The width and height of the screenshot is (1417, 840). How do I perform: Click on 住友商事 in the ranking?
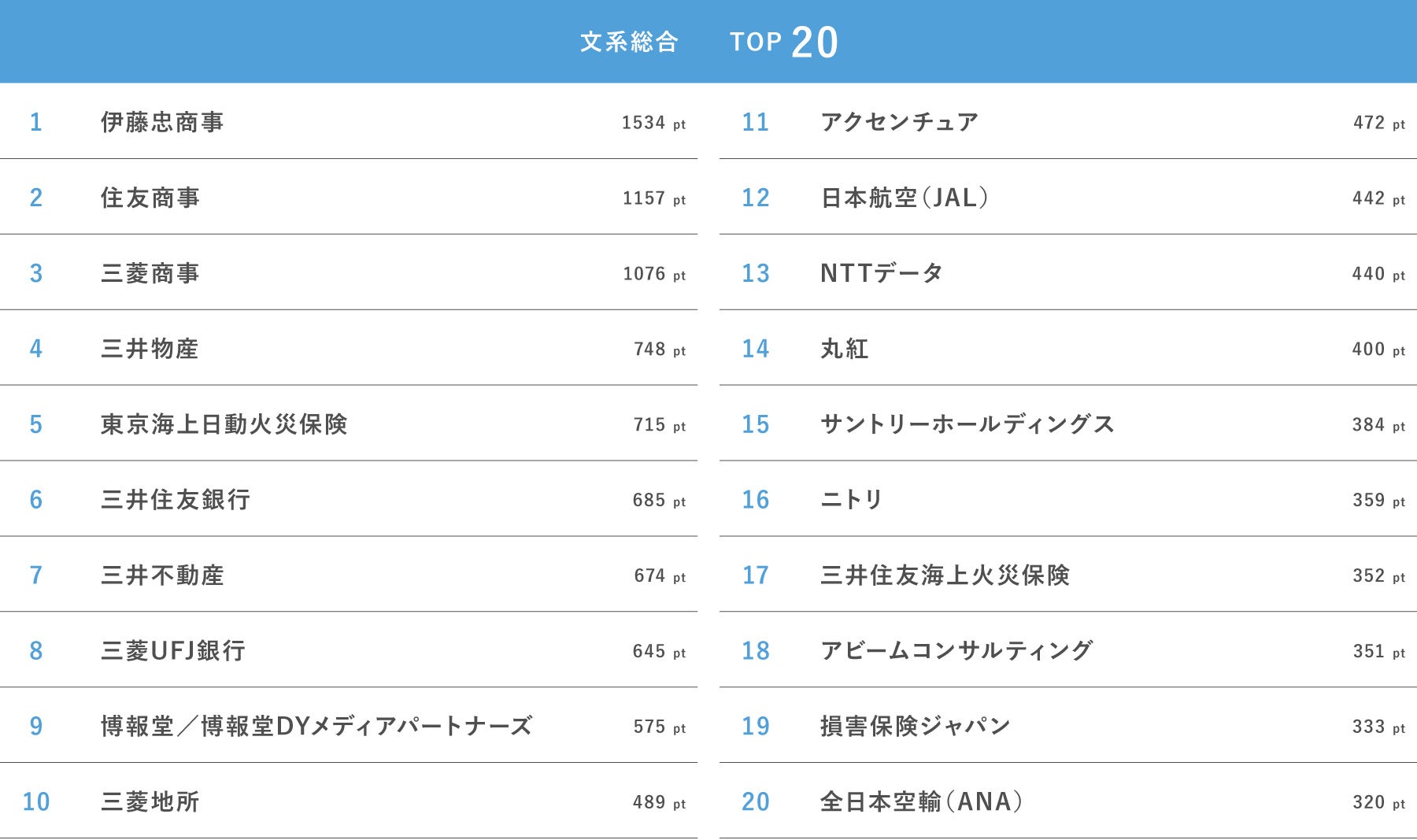(150, 198)
